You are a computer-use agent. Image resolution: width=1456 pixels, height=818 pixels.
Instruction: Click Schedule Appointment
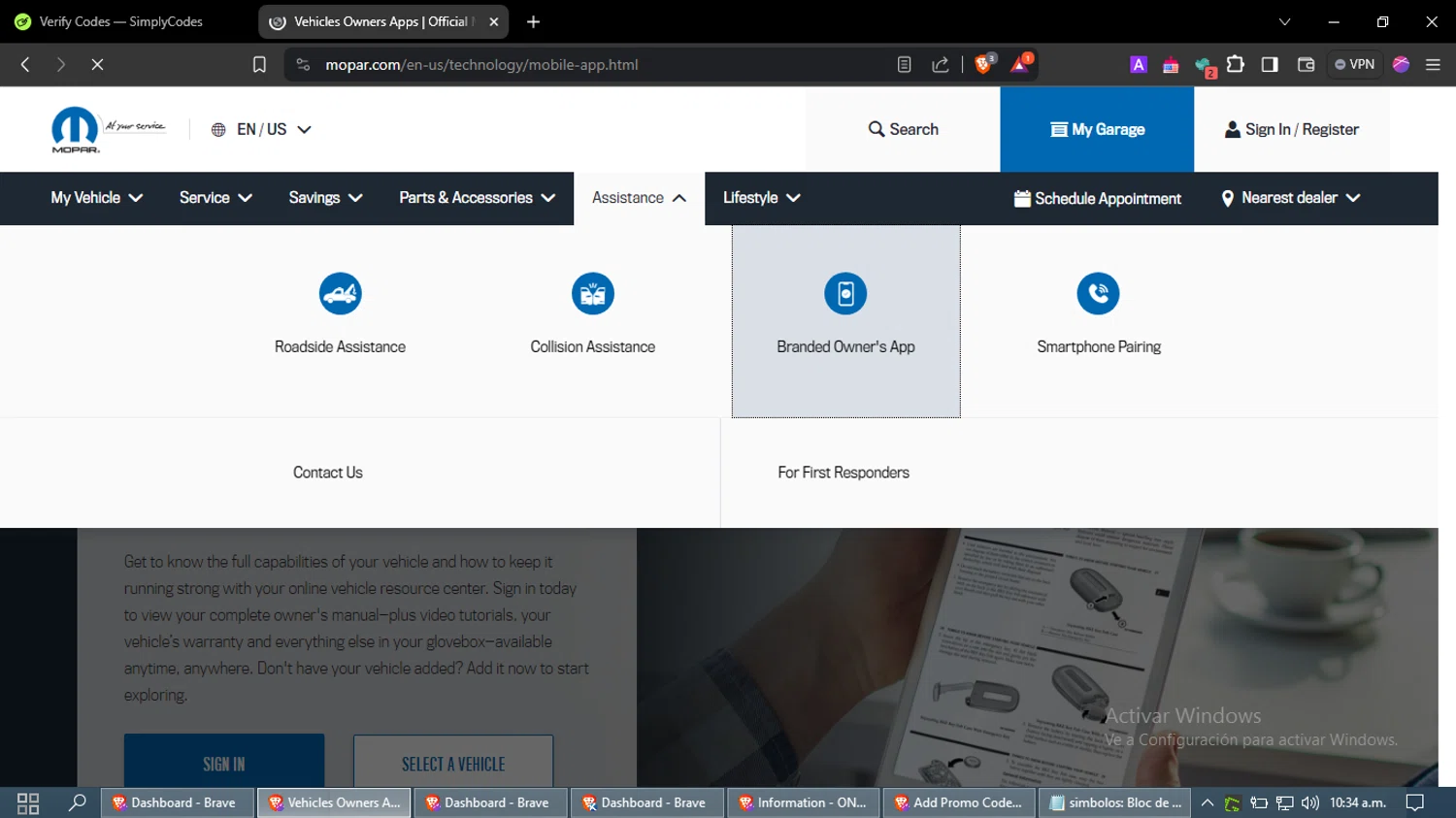1098,198
